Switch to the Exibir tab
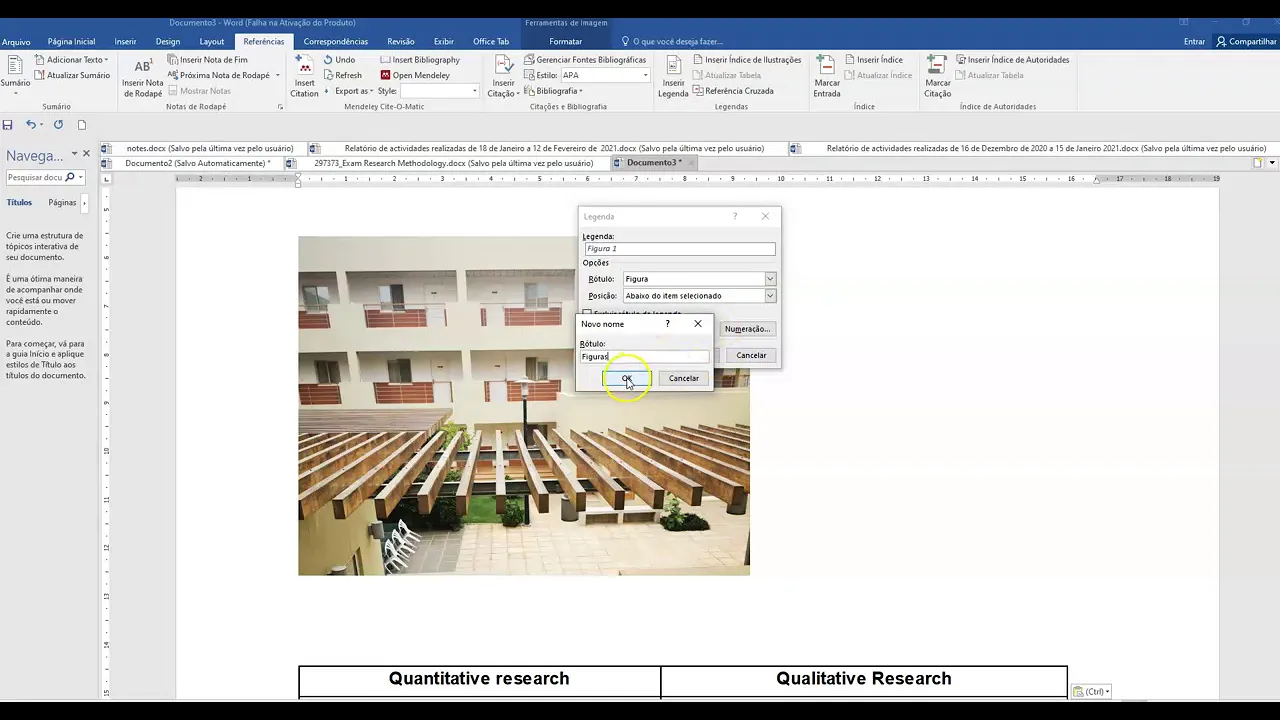1280x720 pixels. 444,42
